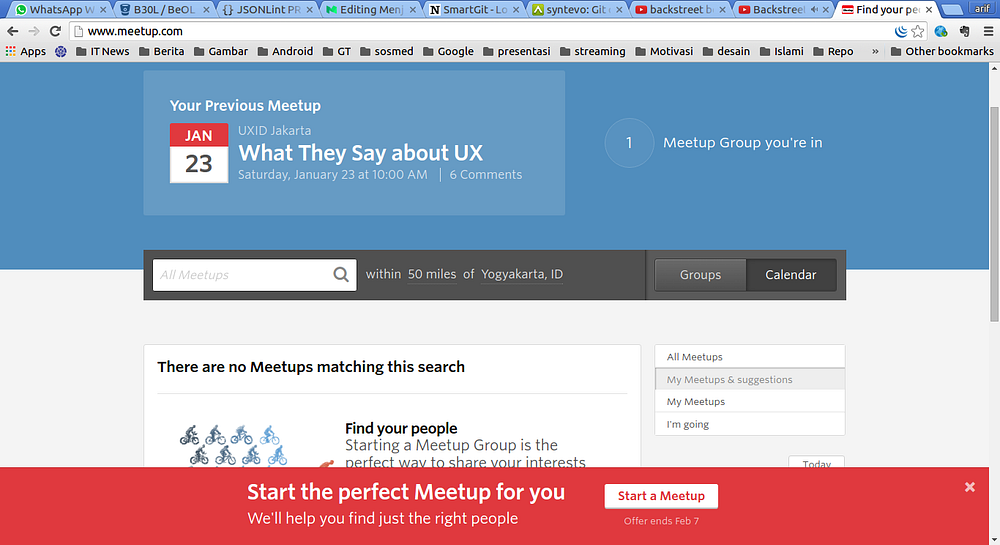Click the browser forward arrow
Screen dimensions: 1000x545
tap(34, 31)
